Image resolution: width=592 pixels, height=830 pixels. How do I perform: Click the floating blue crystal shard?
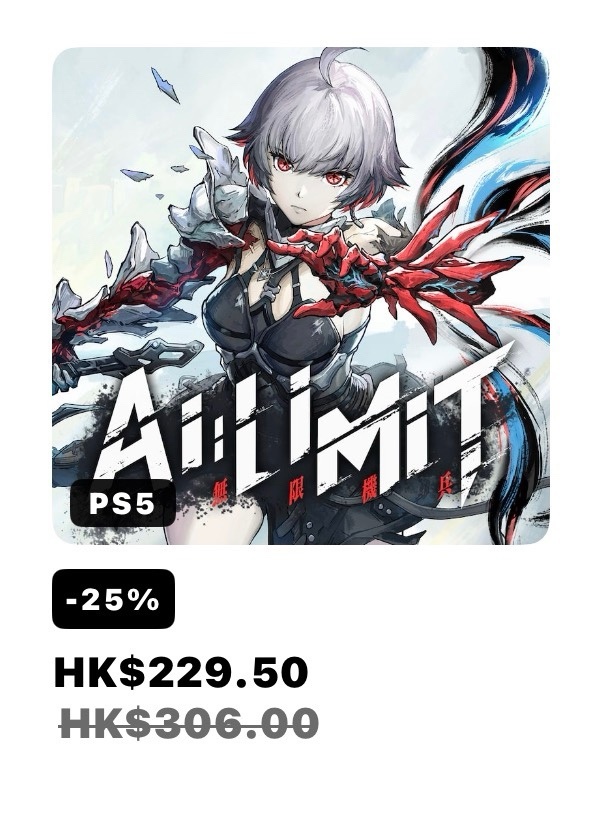point(164,85)
